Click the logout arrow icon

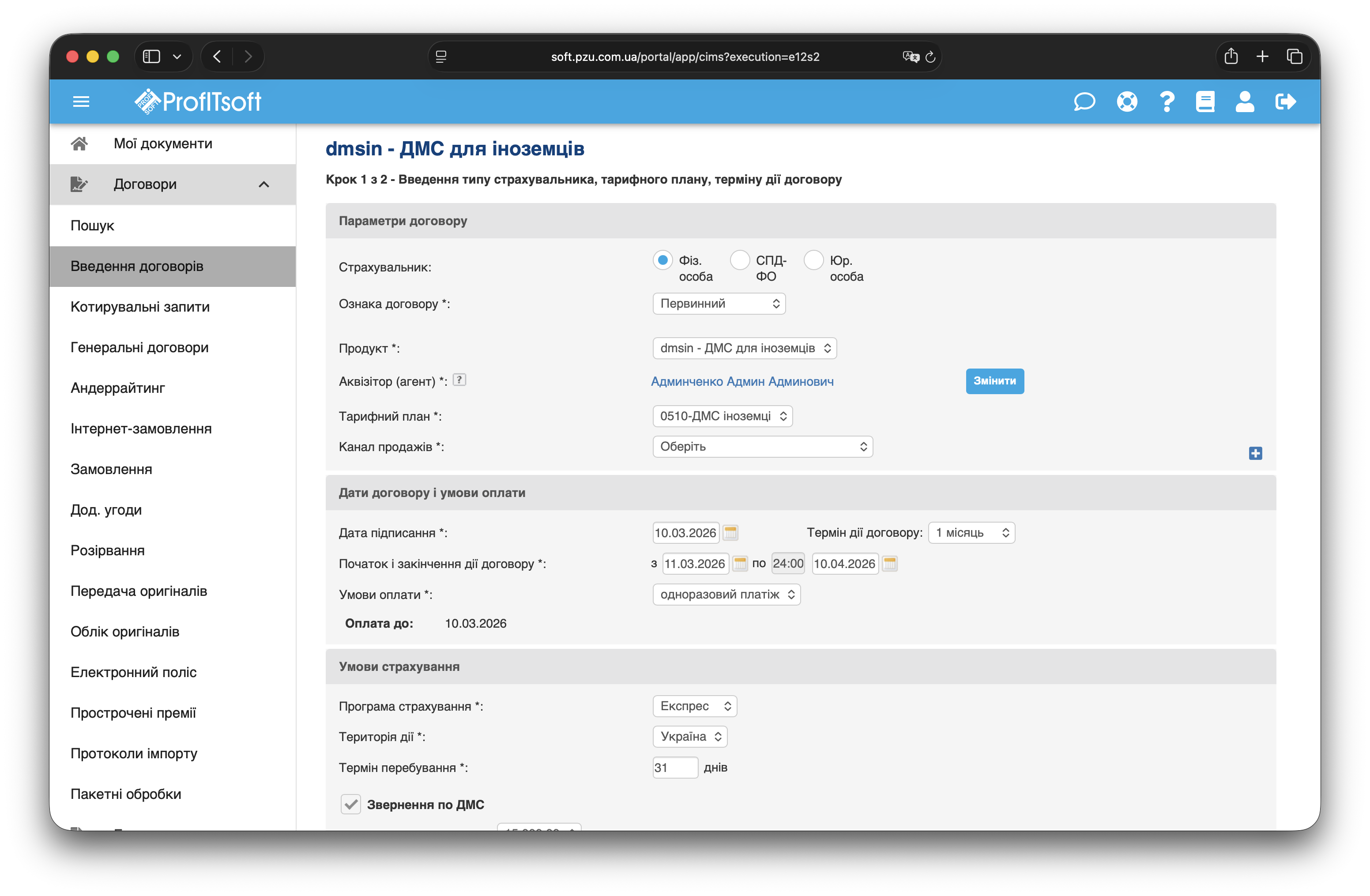[1285, 102]
